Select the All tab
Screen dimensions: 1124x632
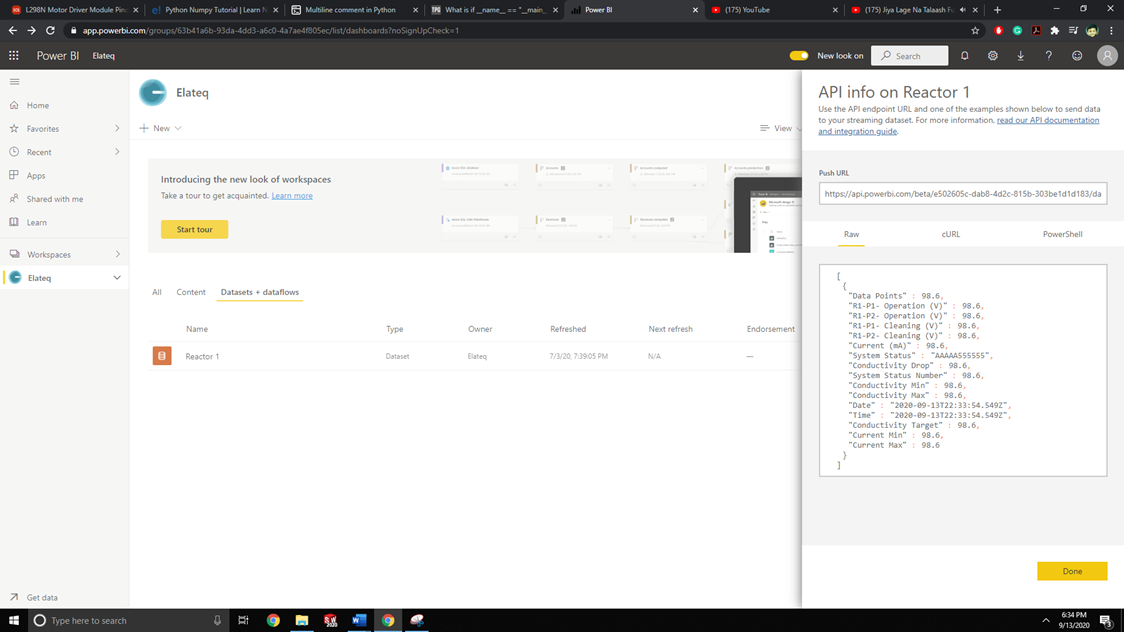[156, 292]
